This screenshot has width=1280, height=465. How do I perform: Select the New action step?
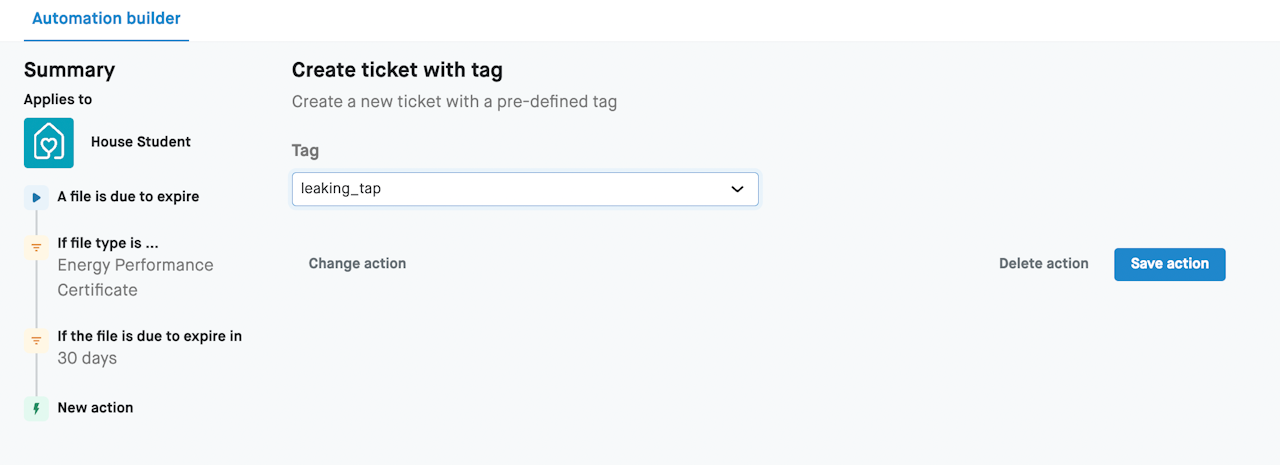point(95,408)
